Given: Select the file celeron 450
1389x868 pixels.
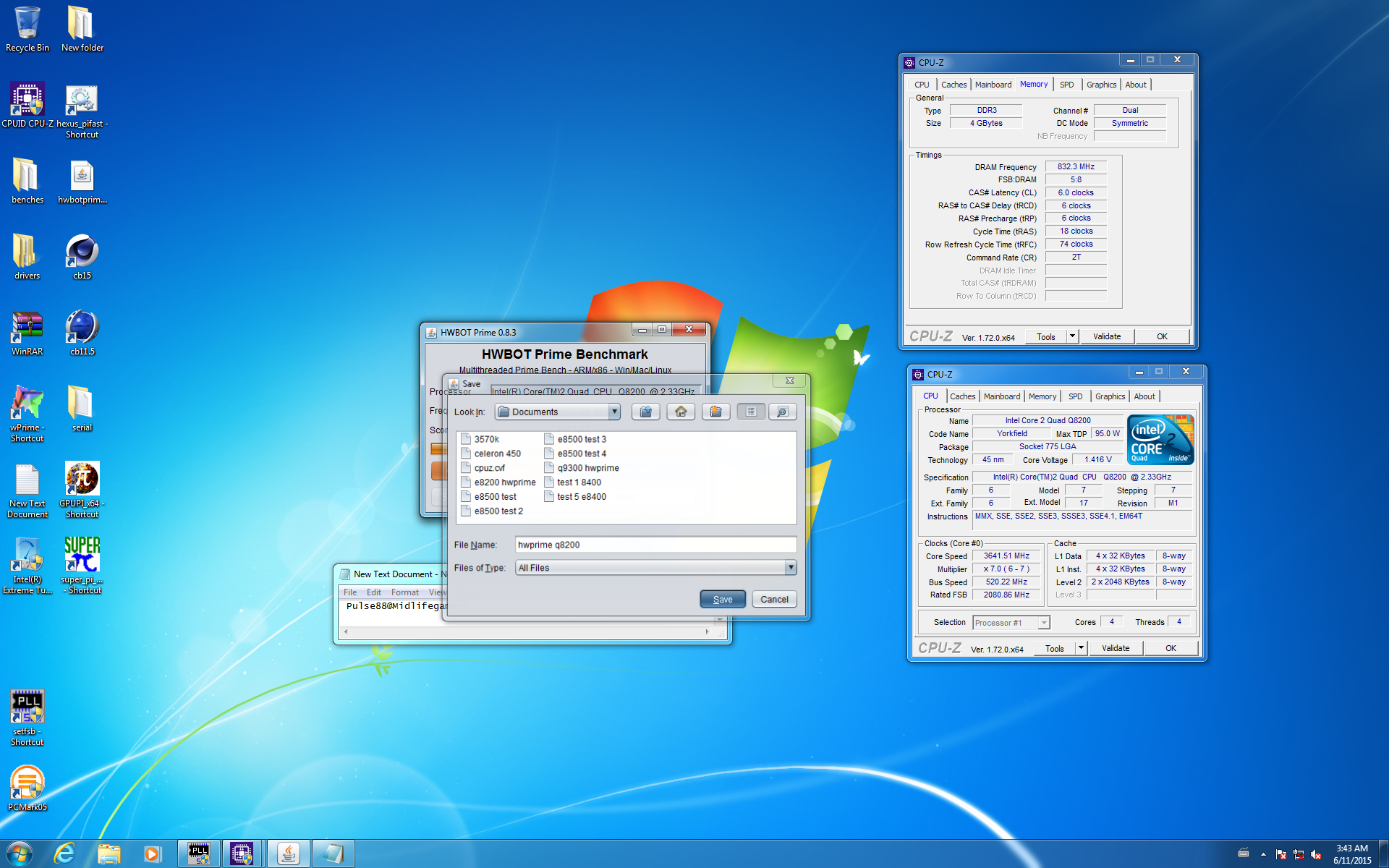Looking at the screenshot, I should pos(491,454).
